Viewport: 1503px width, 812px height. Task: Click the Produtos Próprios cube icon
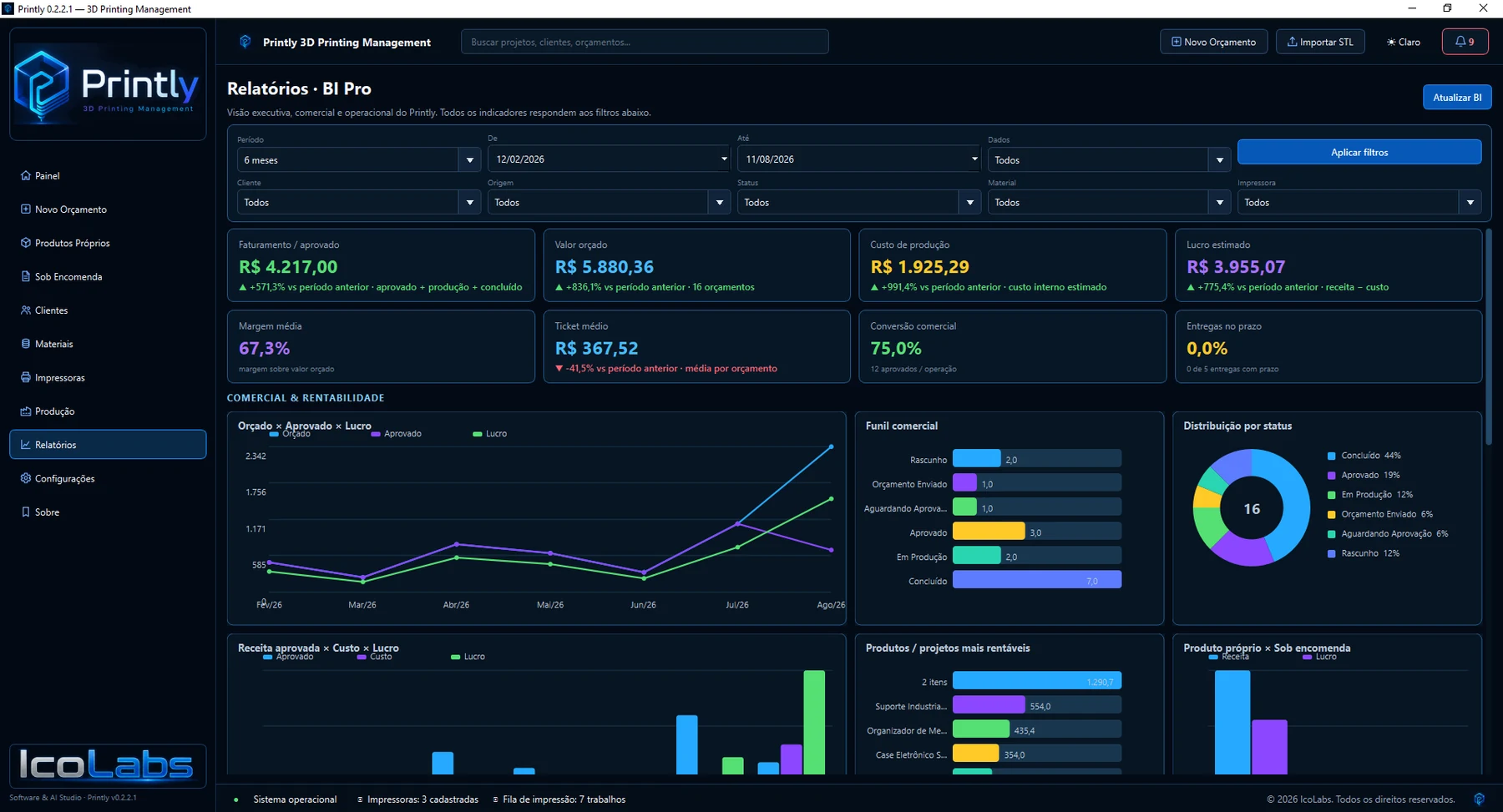click(x=26, y=243)
